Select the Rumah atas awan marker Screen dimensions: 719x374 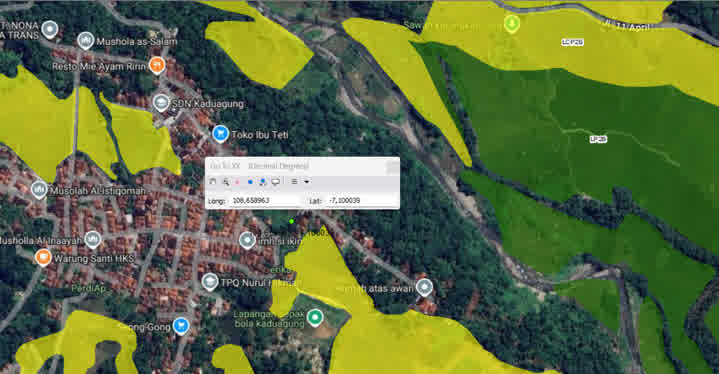(424, 287)
